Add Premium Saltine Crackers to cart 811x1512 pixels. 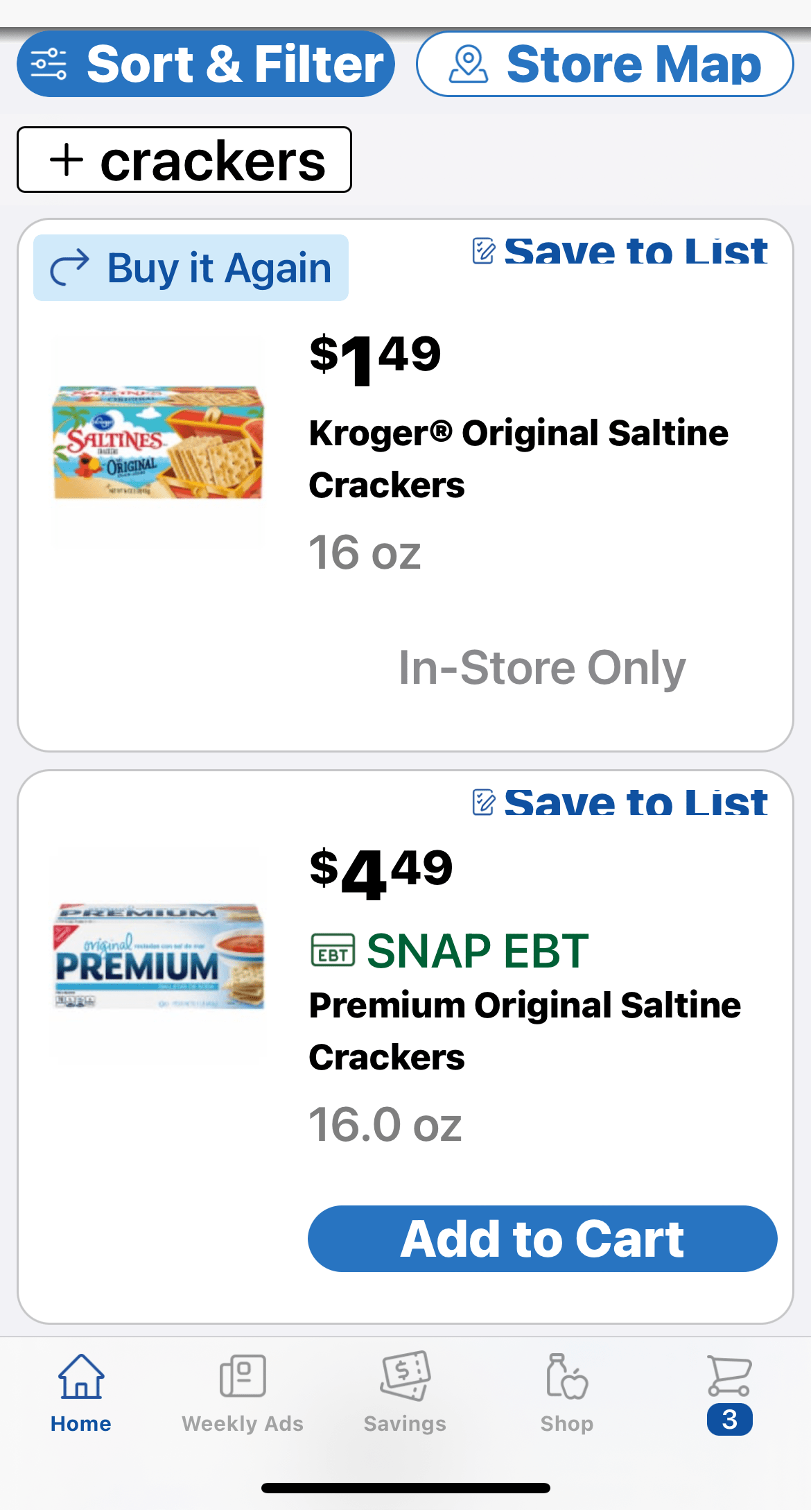coord(542,1239)
